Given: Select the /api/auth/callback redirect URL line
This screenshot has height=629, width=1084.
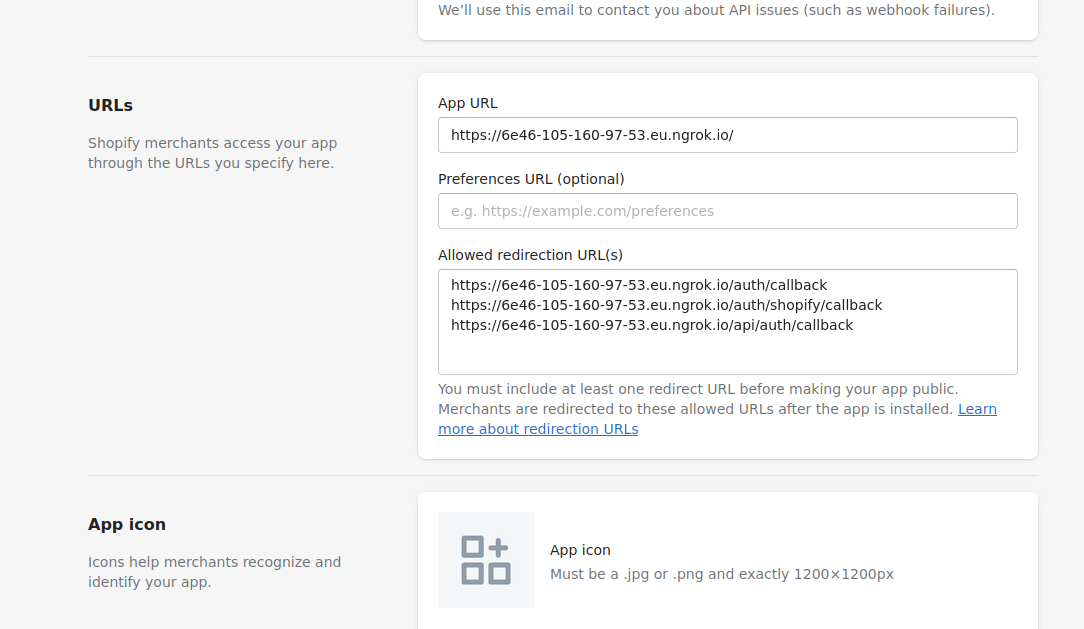Looking at the screenshot, I should [652, 325].
